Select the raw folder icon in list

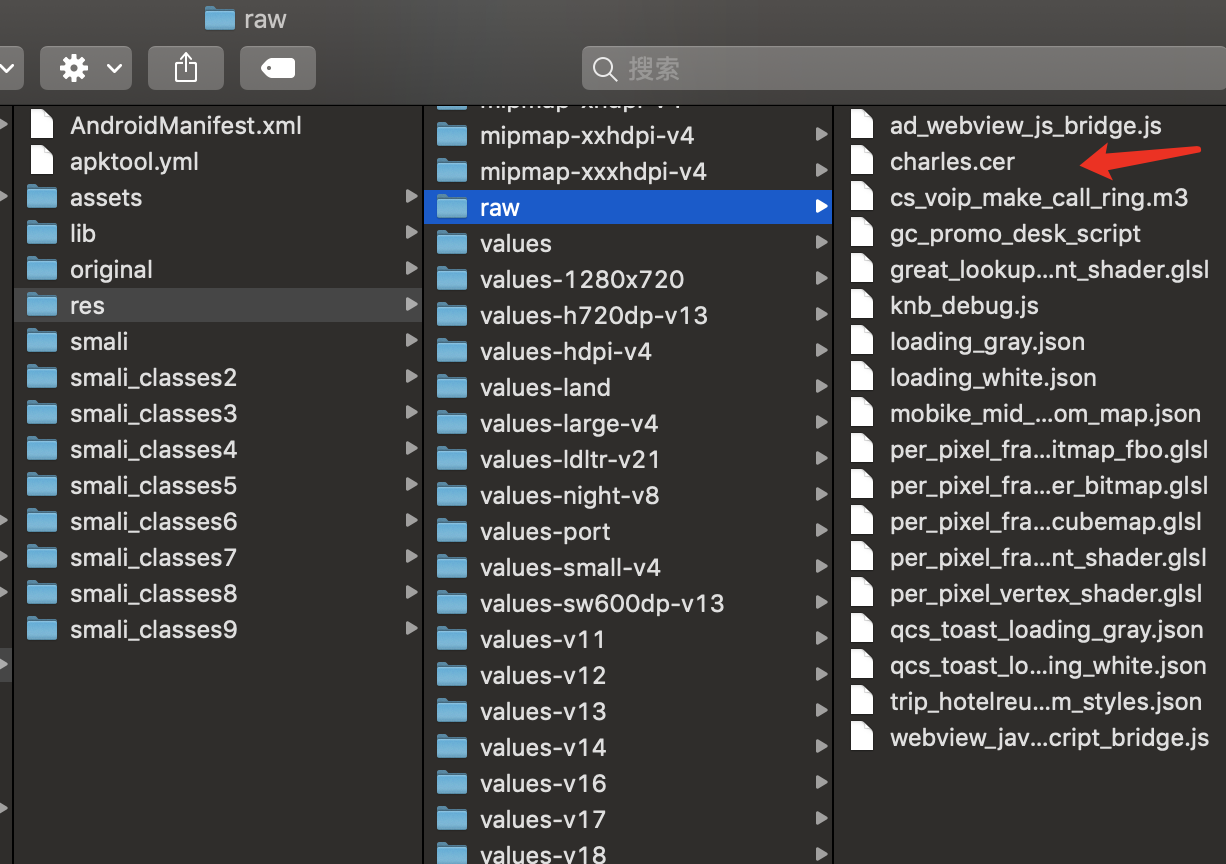(x=452, y=207)
